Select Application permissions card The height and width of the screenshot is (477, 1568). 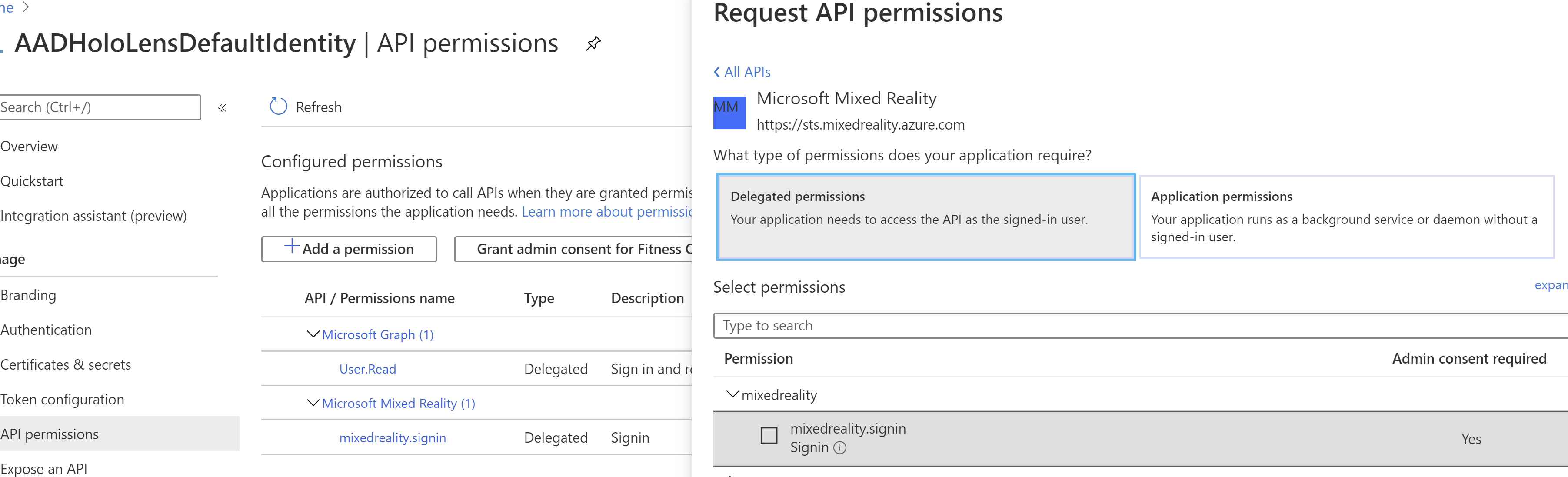coord(1346,217)
